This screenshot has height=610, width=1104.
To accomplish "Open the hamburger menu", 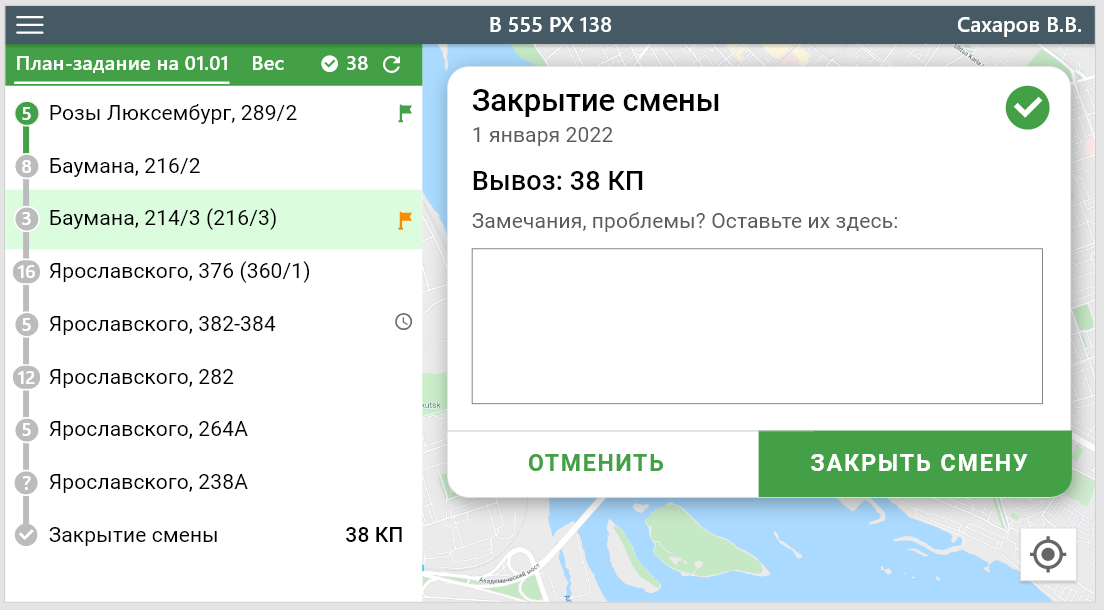I will [30, 25].
